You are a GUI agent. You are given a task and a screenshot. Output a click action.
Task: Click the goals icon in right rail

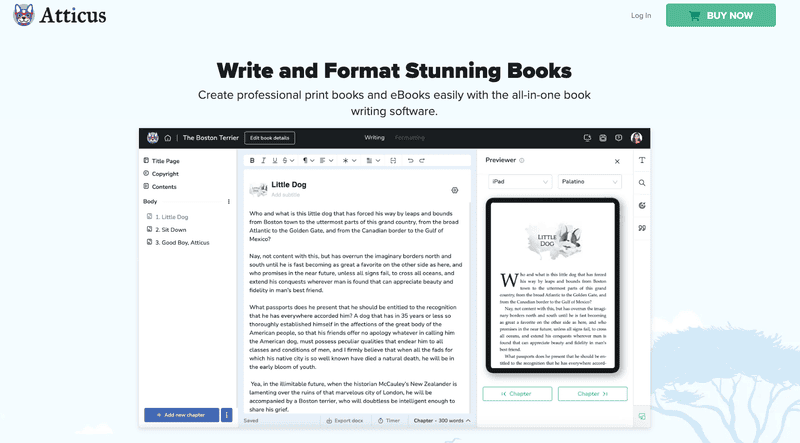(642, 205)
